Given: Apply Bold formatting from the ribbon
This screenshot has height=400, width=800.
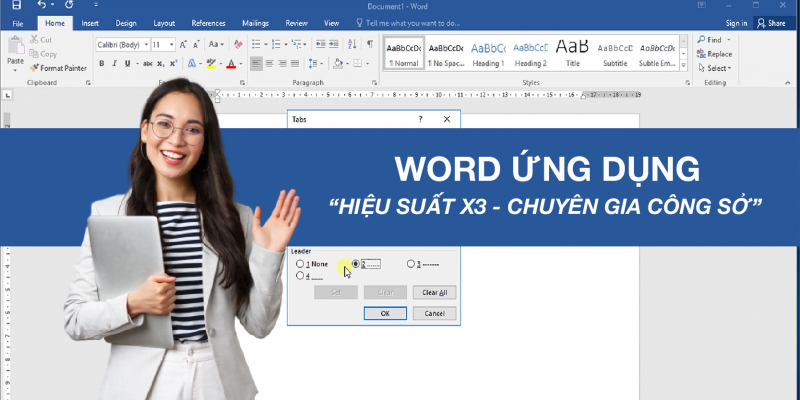Looking at the screenshot, I should 101,63.
